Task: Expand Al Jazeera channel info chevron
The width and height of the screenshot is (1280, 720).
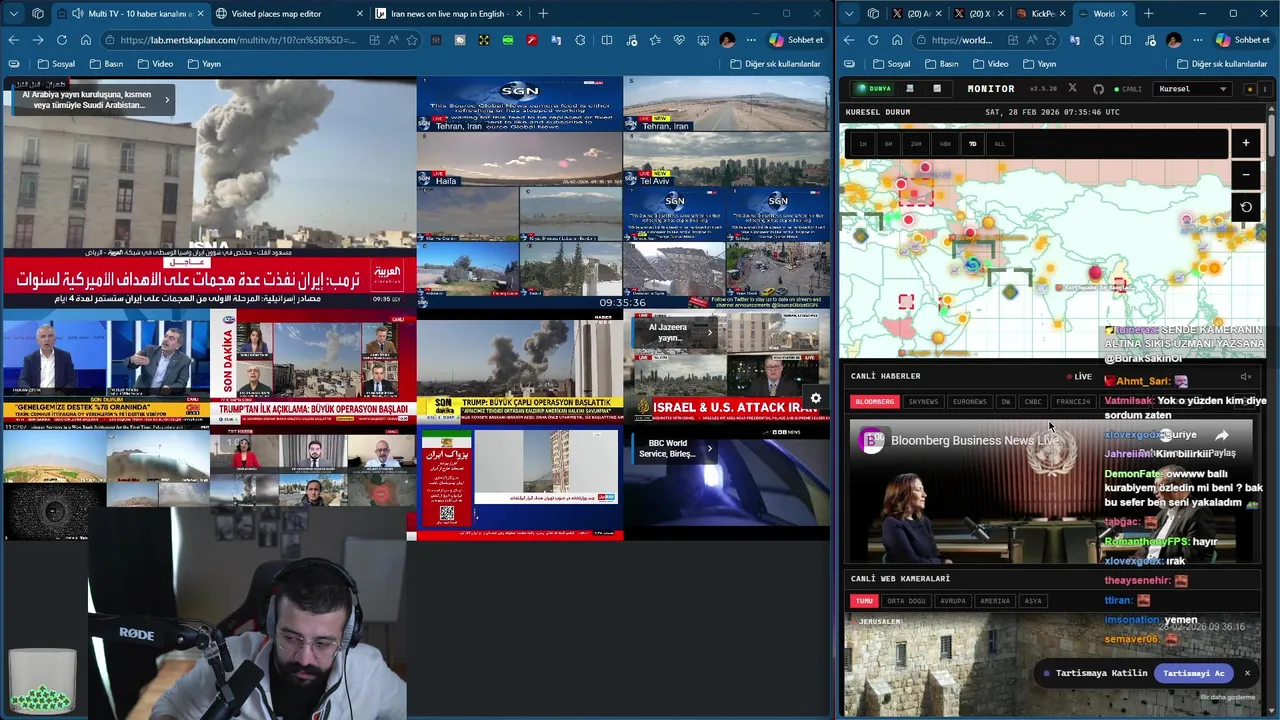Action: click(x=710, y=332)
